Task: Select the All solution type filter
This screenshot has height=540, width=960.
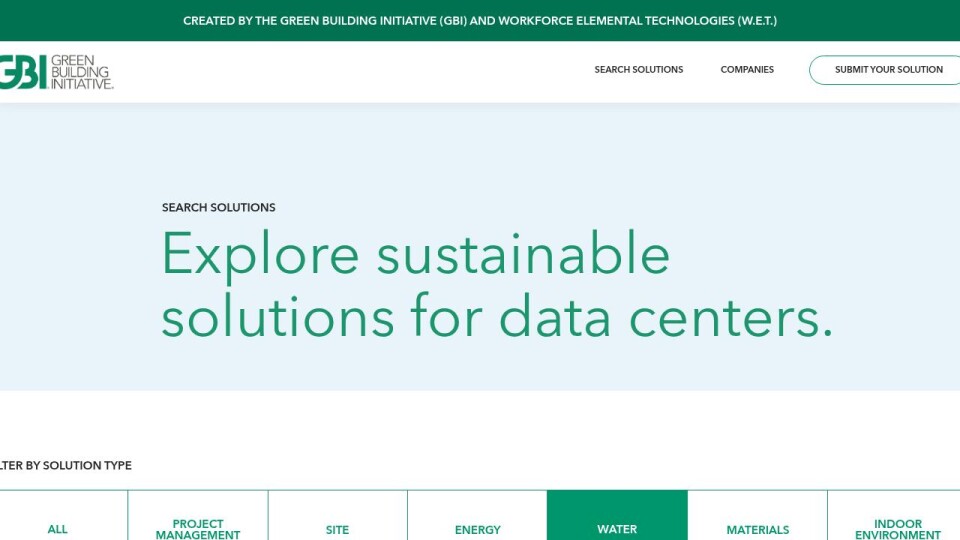Action: 58,529
